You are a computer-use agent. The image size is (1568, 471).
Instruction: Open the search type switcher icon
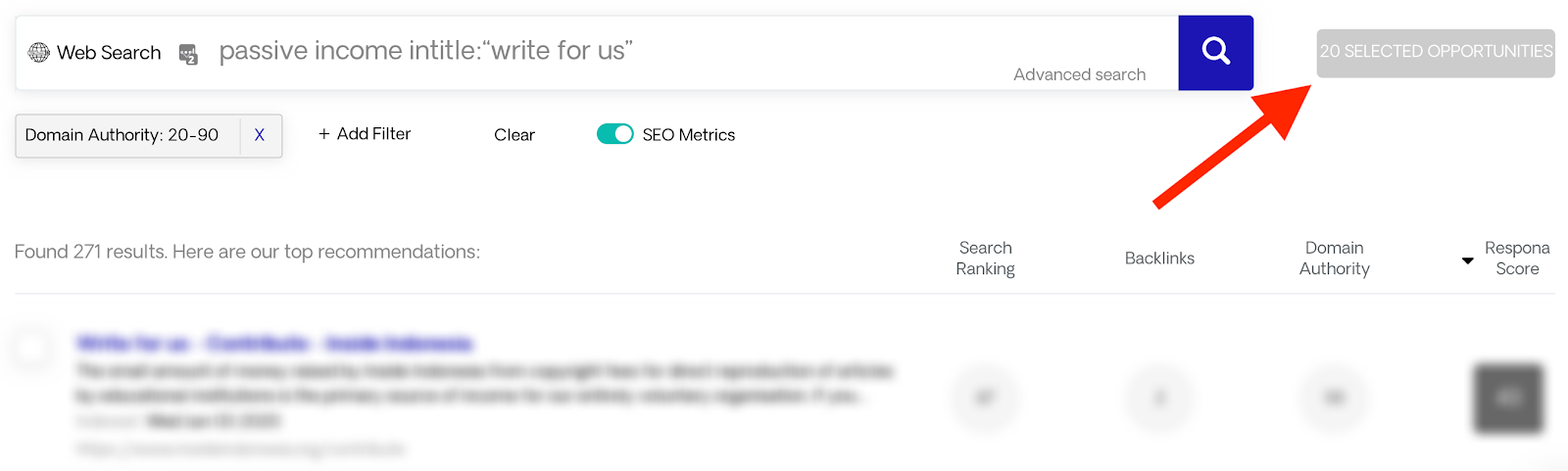coord(188,54)
